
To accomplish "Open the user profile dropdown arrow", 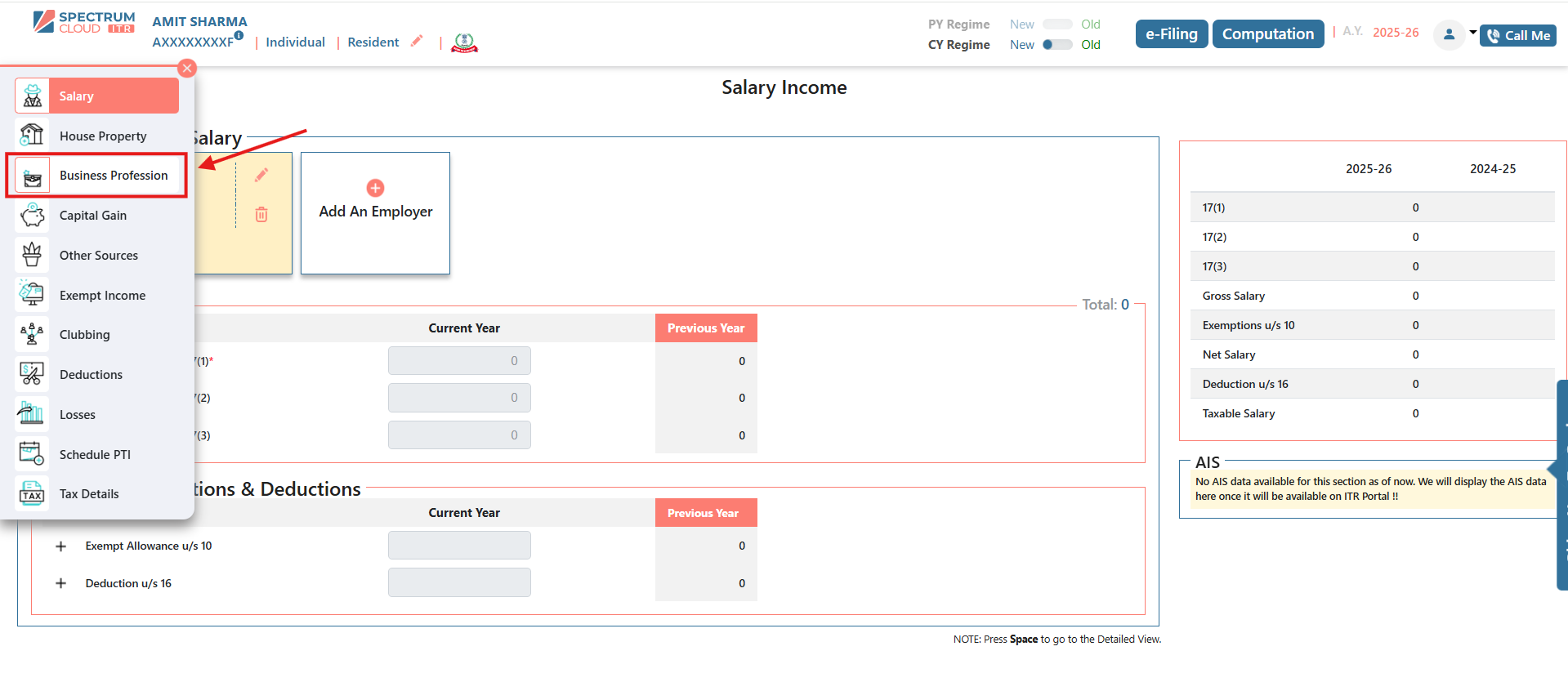I will [x=1472, y=33].
